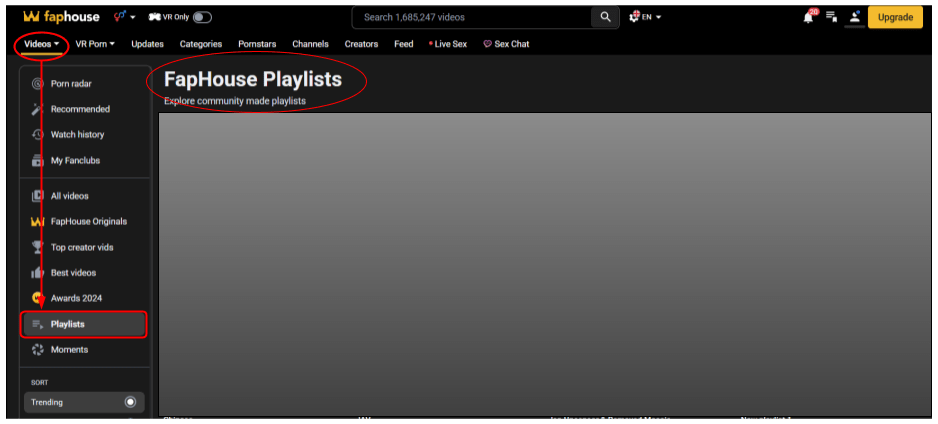Viewport: 938px width, 424px height.
Task: Click the playlist queue icon in header
Action: (x=831, y=17)
